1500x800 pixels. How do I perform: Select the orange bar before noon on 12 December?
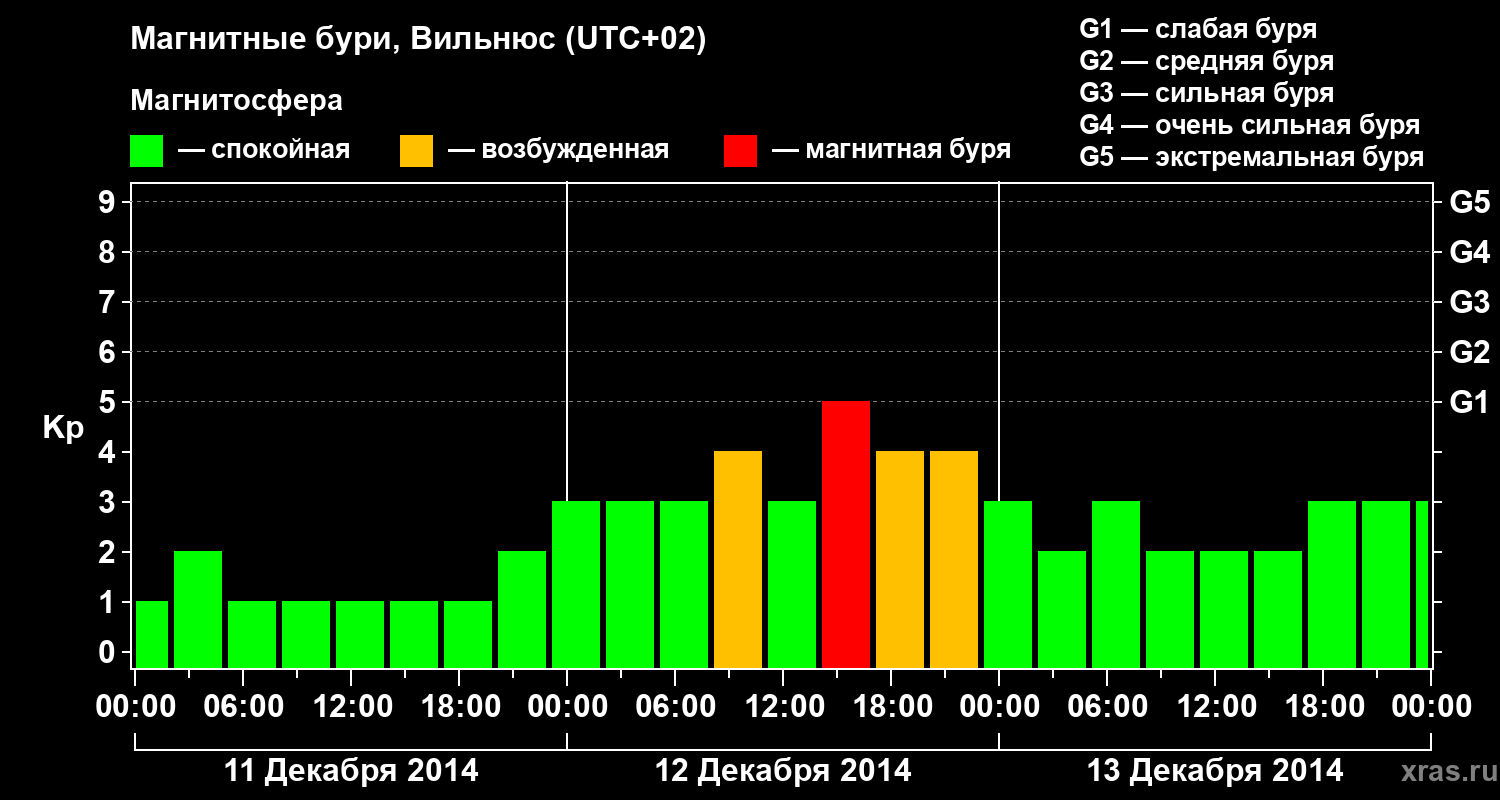(x=738, y=559)
